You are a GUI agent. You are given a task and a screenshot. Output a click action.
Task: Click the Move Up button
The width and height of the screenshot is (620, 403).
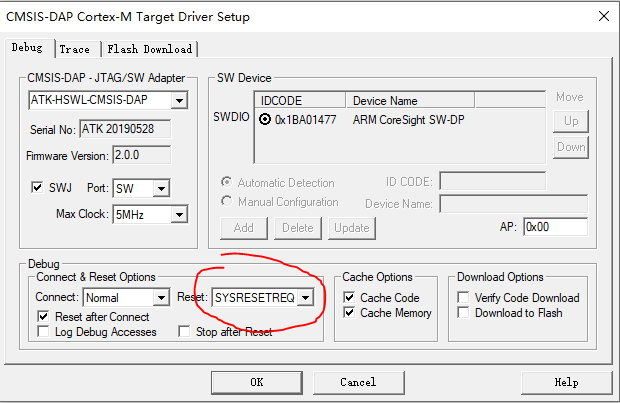(x=571, y=121)
